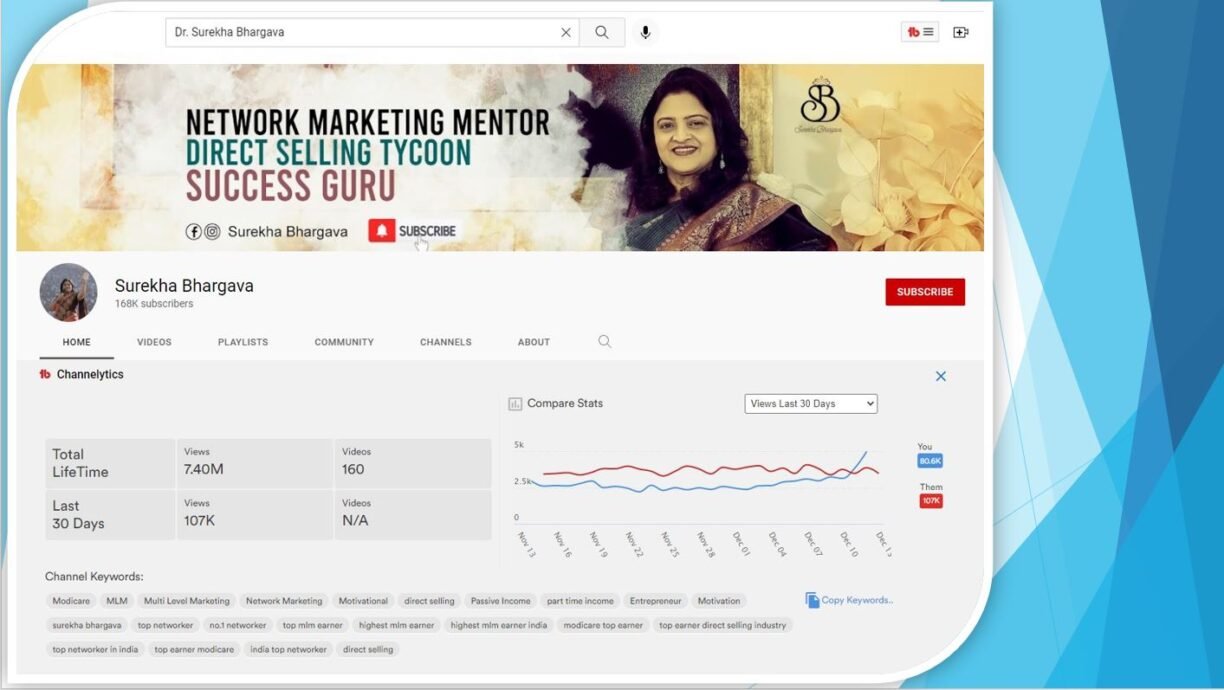Clear the search box with the X icon
Viewport: 1224px width, 690px height.
click(566, 32)
